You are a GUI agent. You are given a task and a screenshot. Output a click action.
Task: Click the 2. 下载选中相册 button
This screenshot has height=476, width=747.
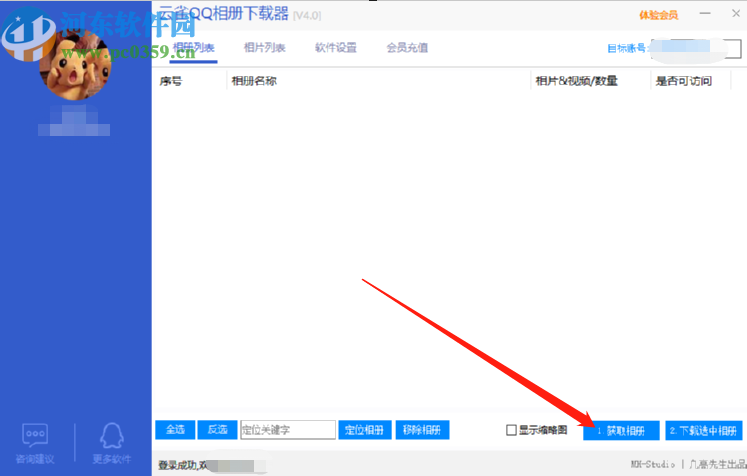click(704, 431)
